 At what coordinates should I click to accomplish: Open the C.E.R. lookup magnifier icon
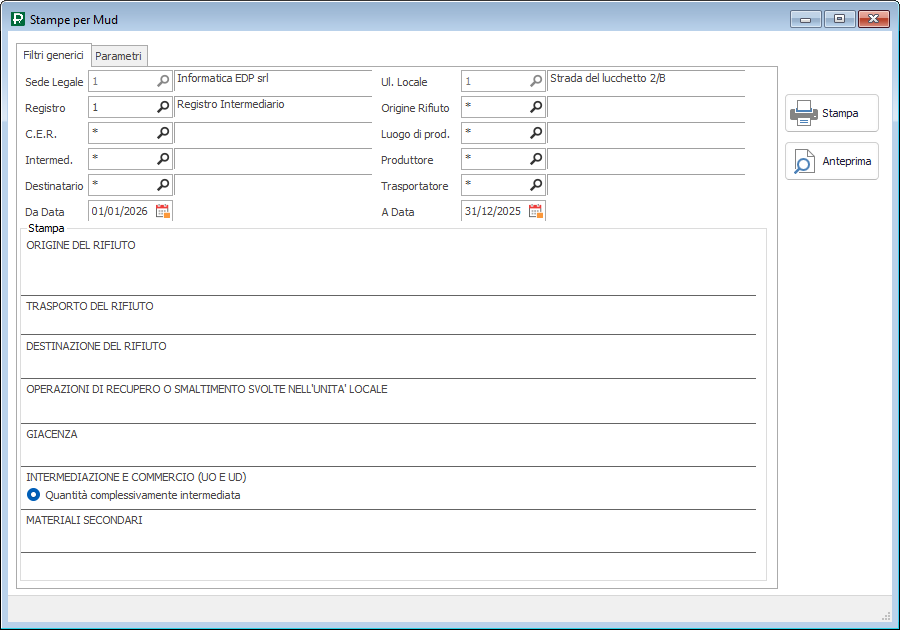click(163, 133)
